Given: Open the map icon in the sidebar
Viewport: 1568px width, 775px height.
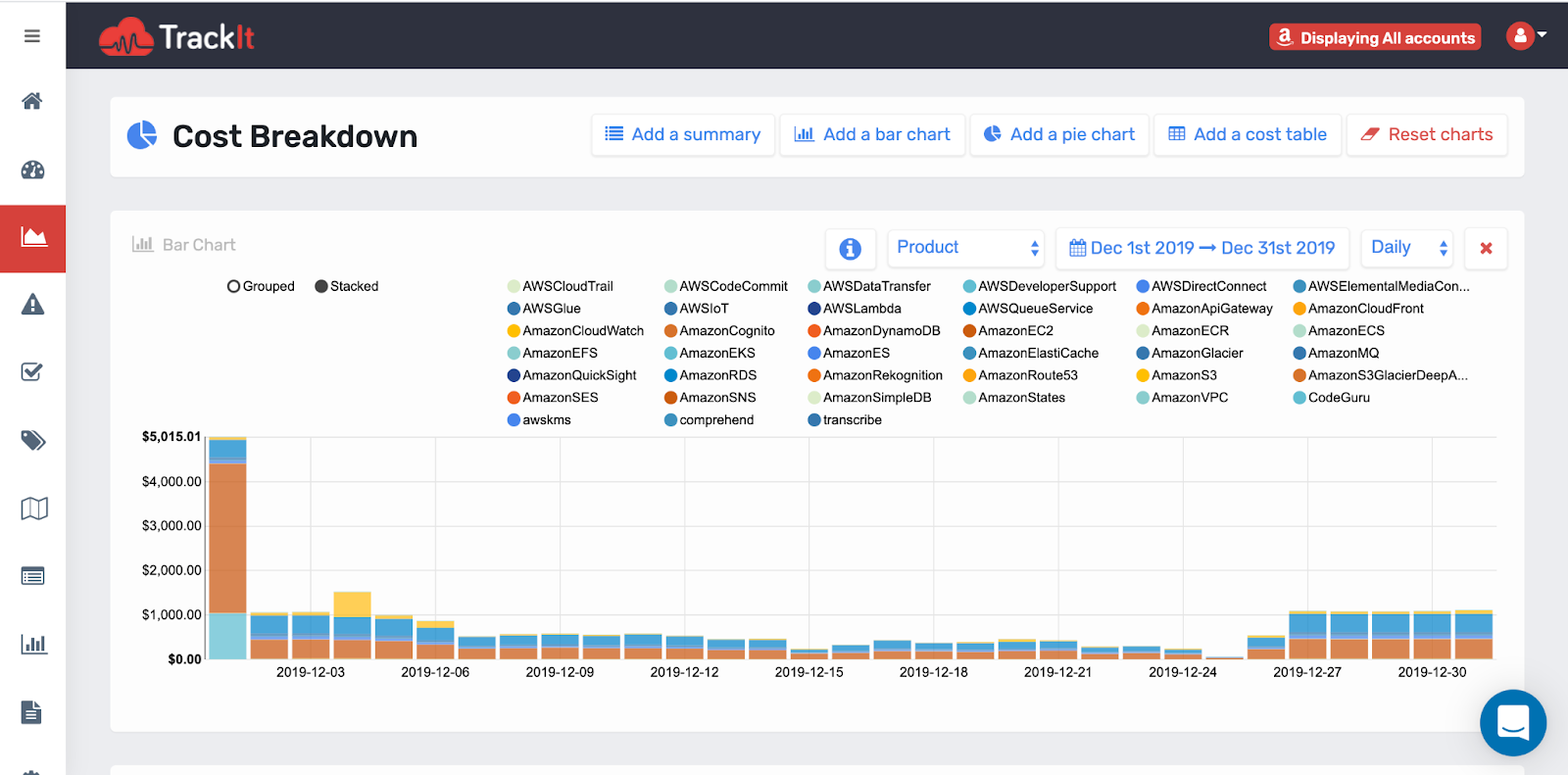Looking at the screenshot, I should 33,509.
